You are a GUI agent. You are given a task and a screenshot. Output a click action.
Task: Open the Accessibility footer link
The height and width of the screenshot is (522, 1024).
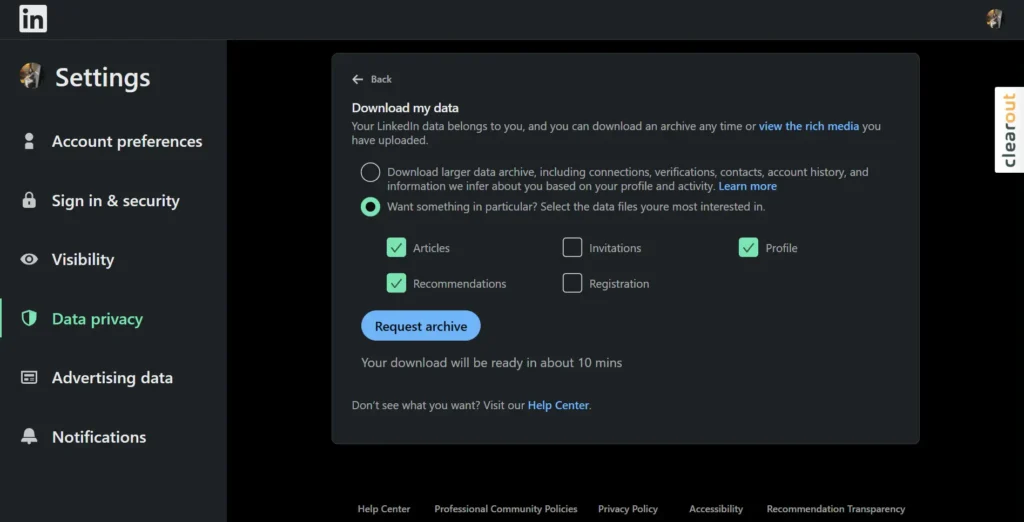[x=716, y=509]
